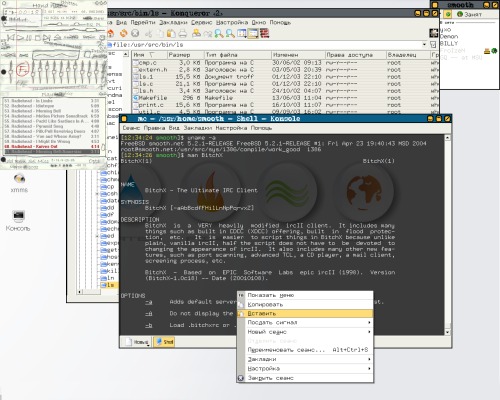Sort Konqueror files by the Изменен column
Image resolution: width=500 pixels, height=400 pixels.
click(298, 55)
